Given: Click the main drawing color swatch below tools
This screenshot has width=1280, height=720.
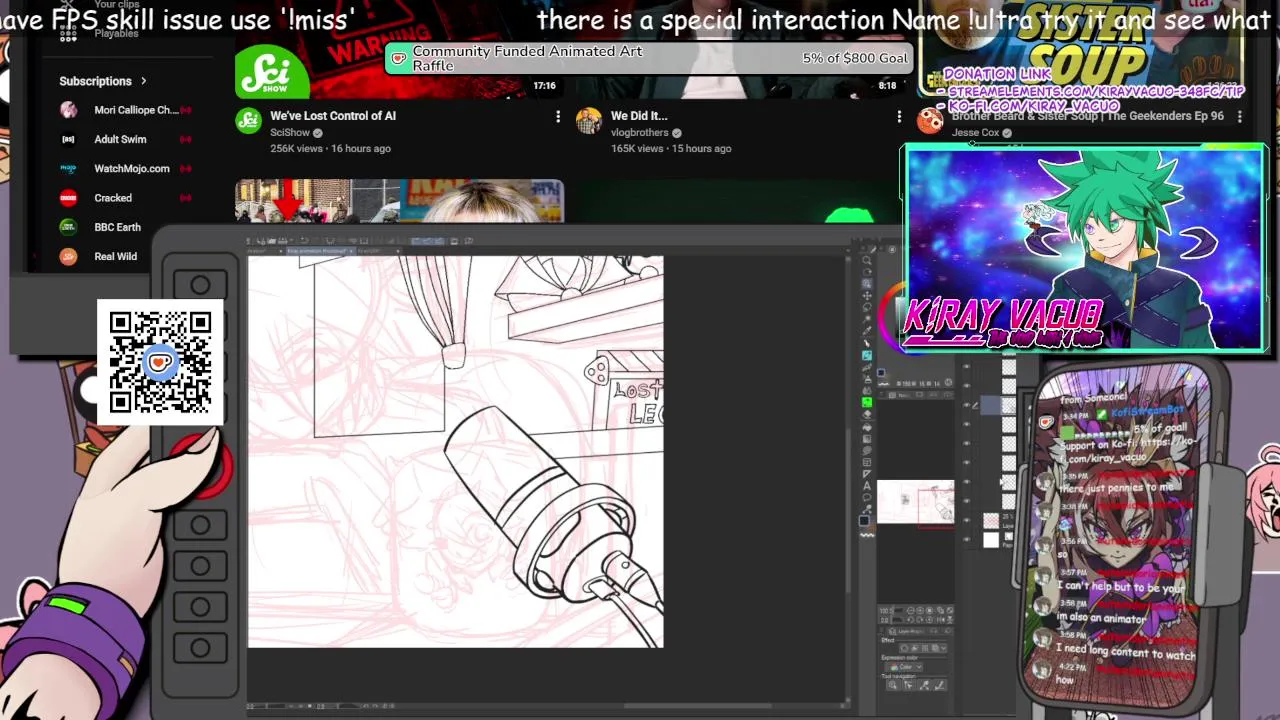Looking at the screenshot, I should pyautogui.click(x=865, y=521).
